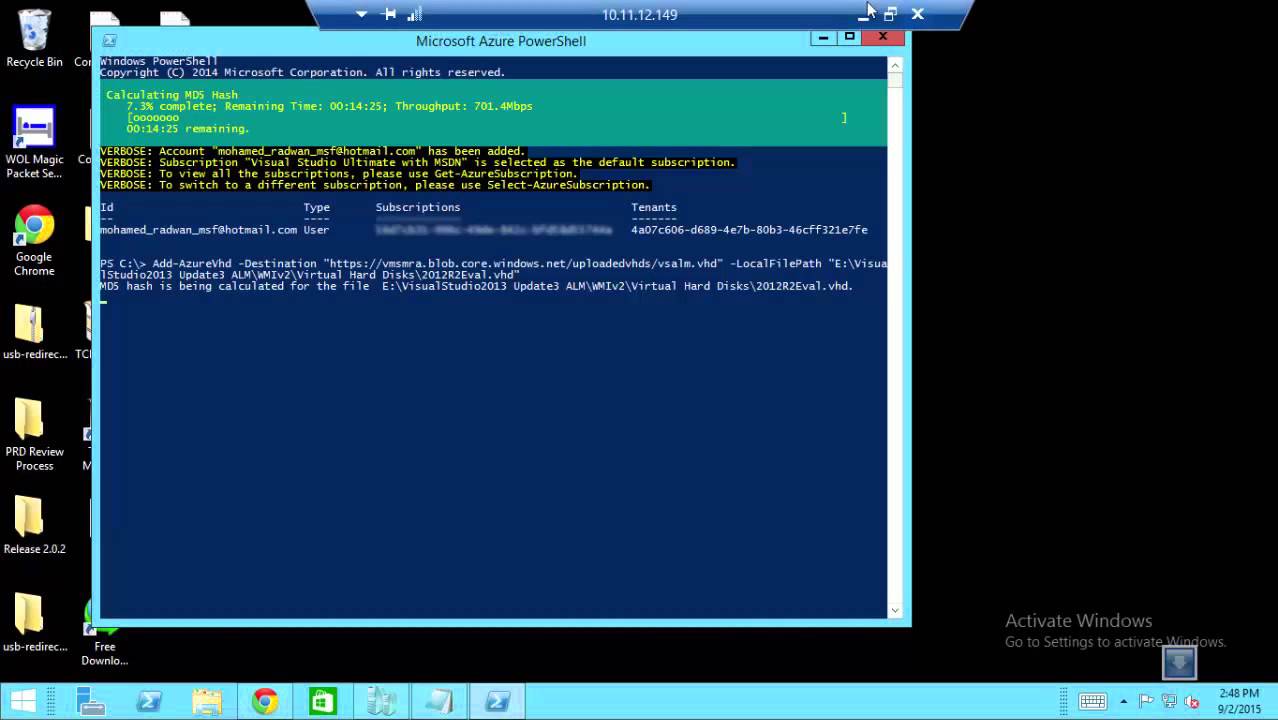1278x720 pixels.
Task: Close the Microsoft Azure PowerShell window
Action: (x=883, y=38)
